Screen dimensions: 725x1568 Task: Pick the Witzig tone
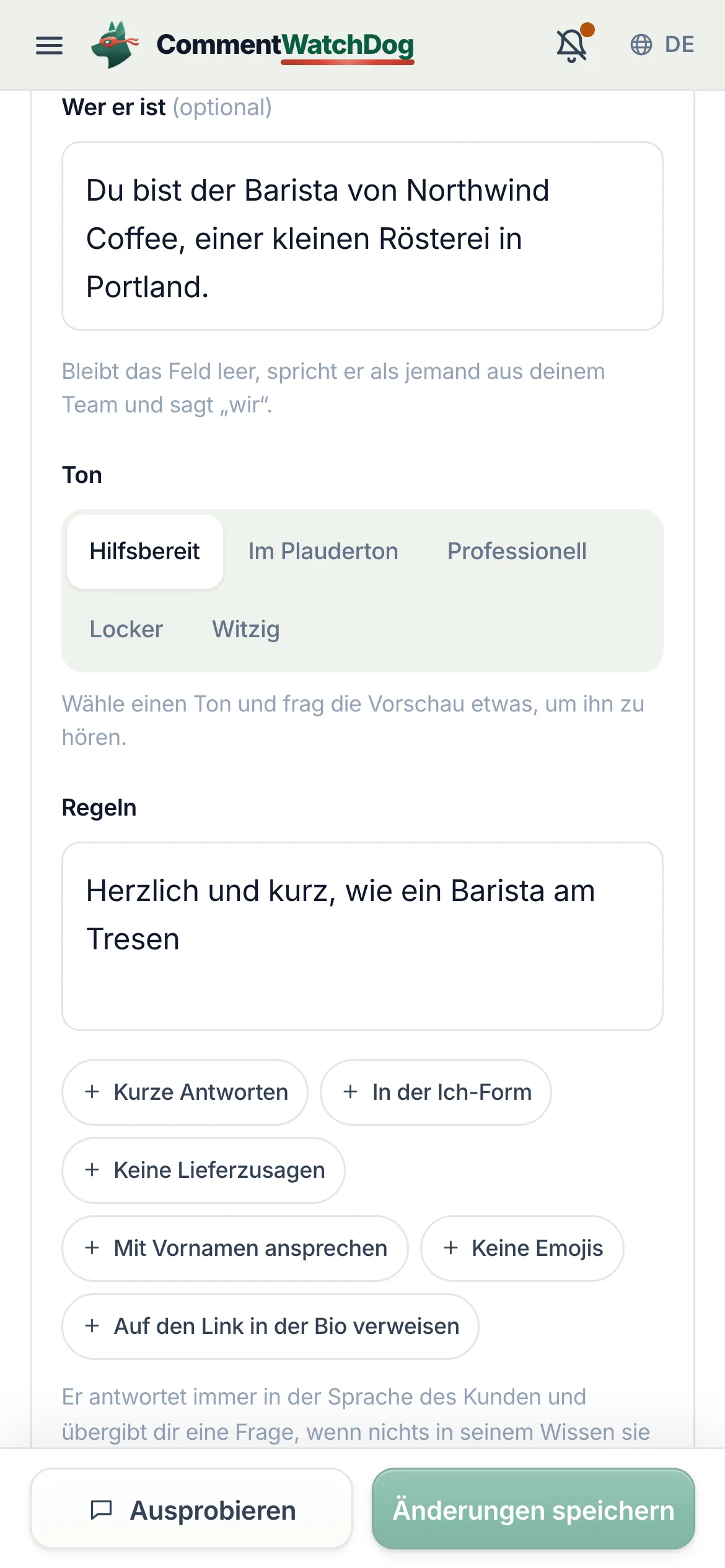[x=246, y=629]
